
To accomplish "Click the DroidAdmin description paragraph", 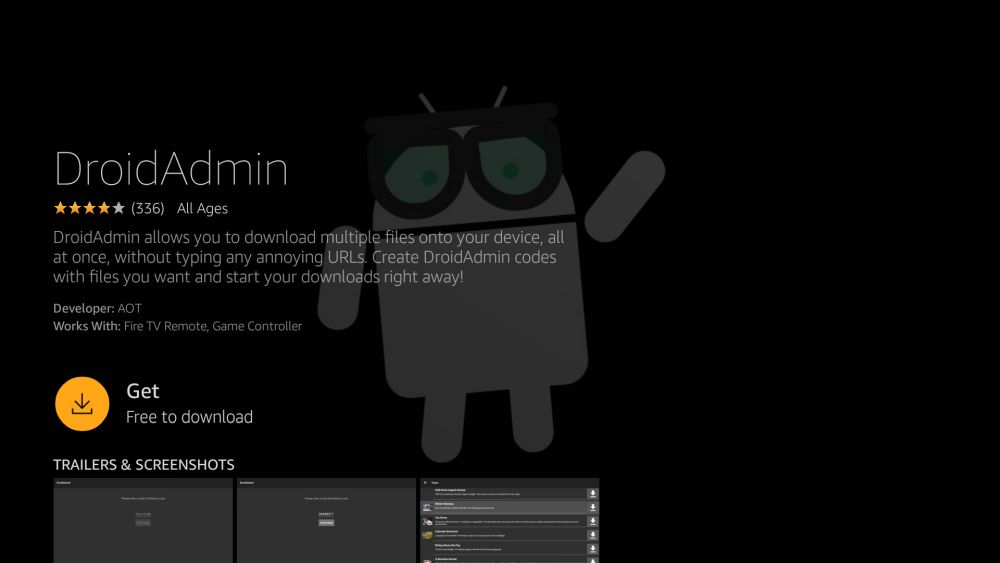I will click(x=309, y=257).
